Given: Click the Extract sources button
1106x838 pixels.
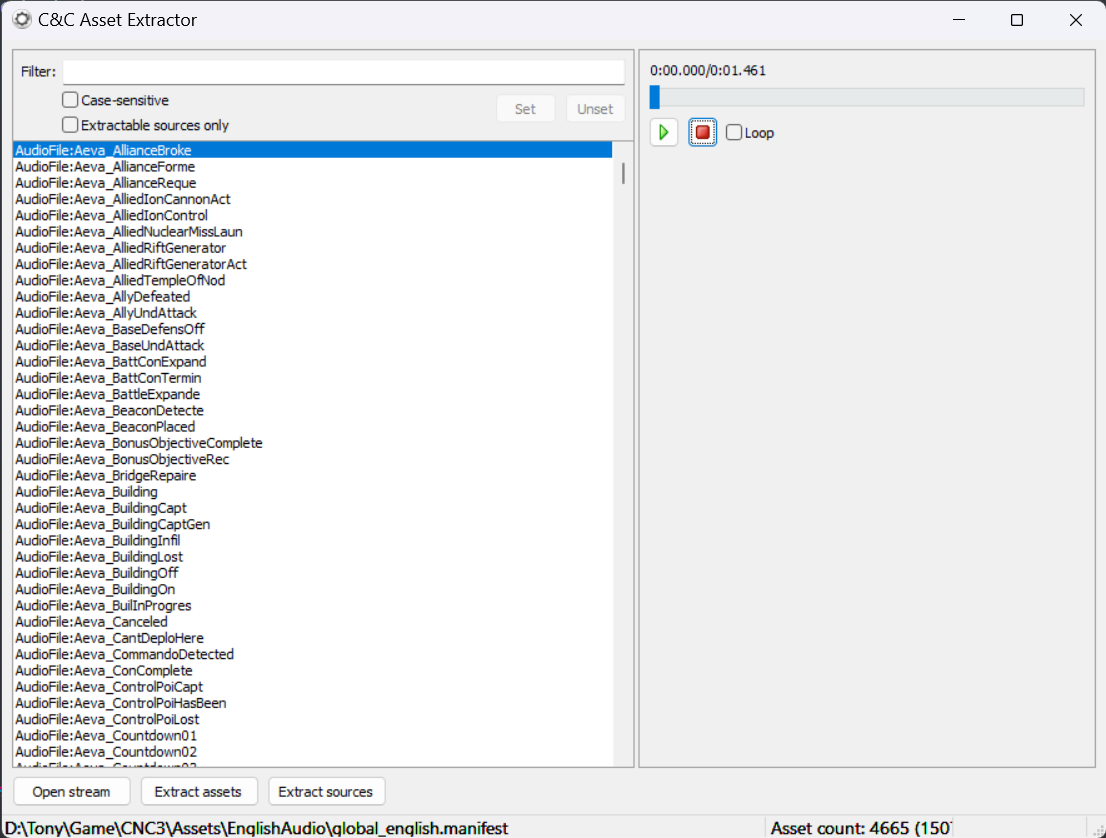Looking at the screenshot, I should pos(325,791).
